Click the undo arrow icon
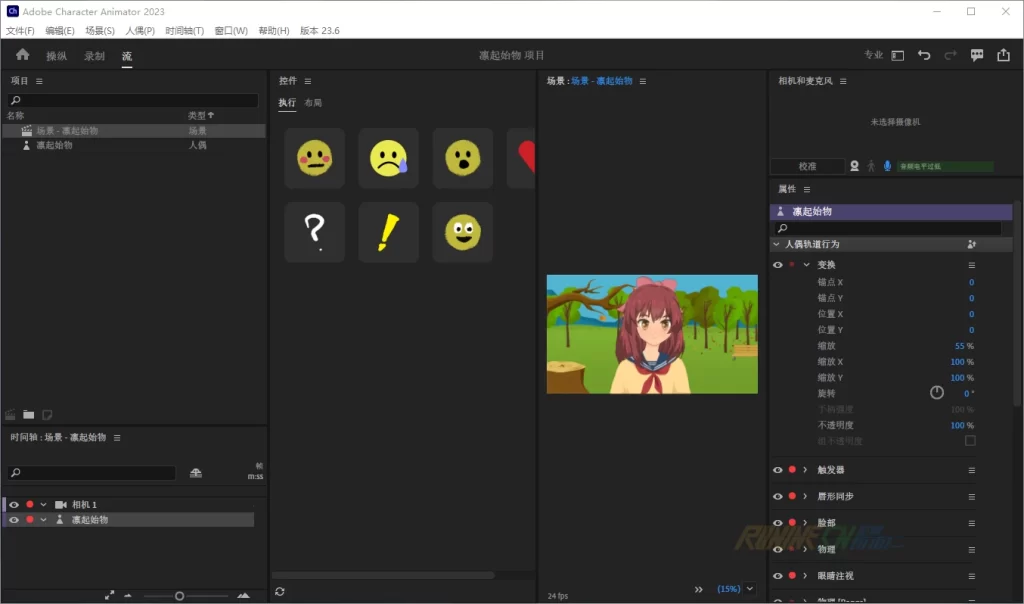This screenshot has width=1024, height=604. coord(924,56)
